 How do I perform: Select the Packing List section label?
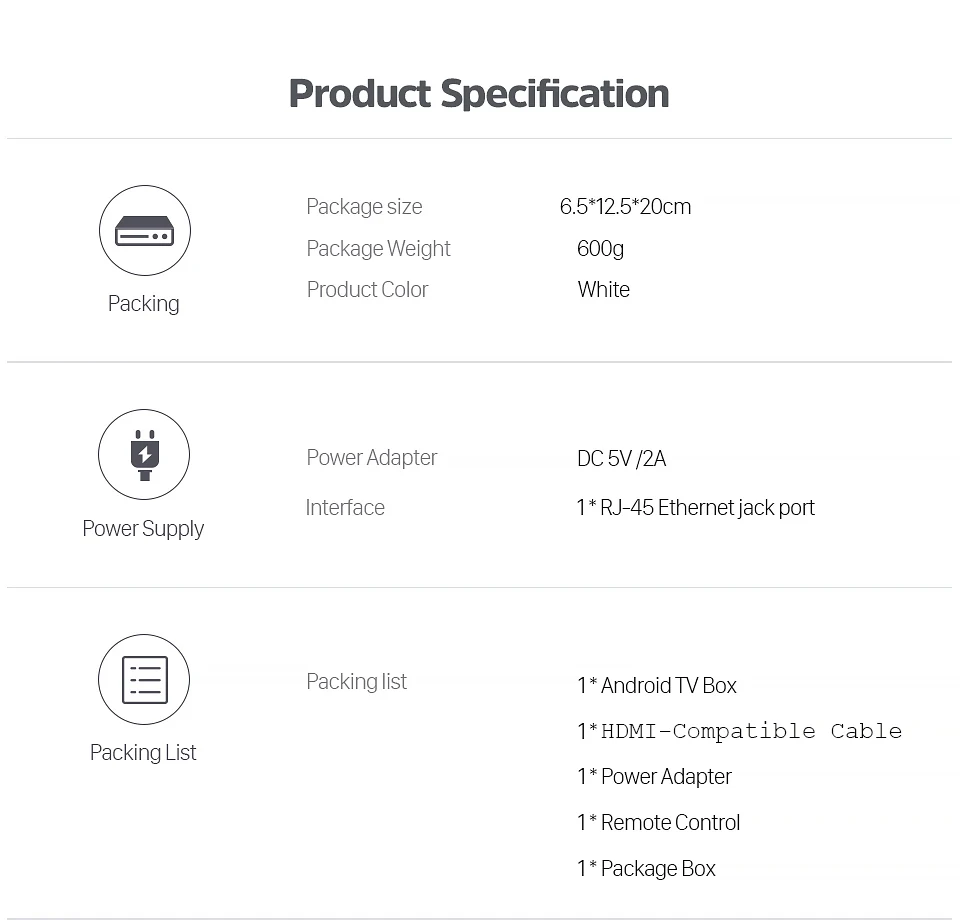pos(143,753)
